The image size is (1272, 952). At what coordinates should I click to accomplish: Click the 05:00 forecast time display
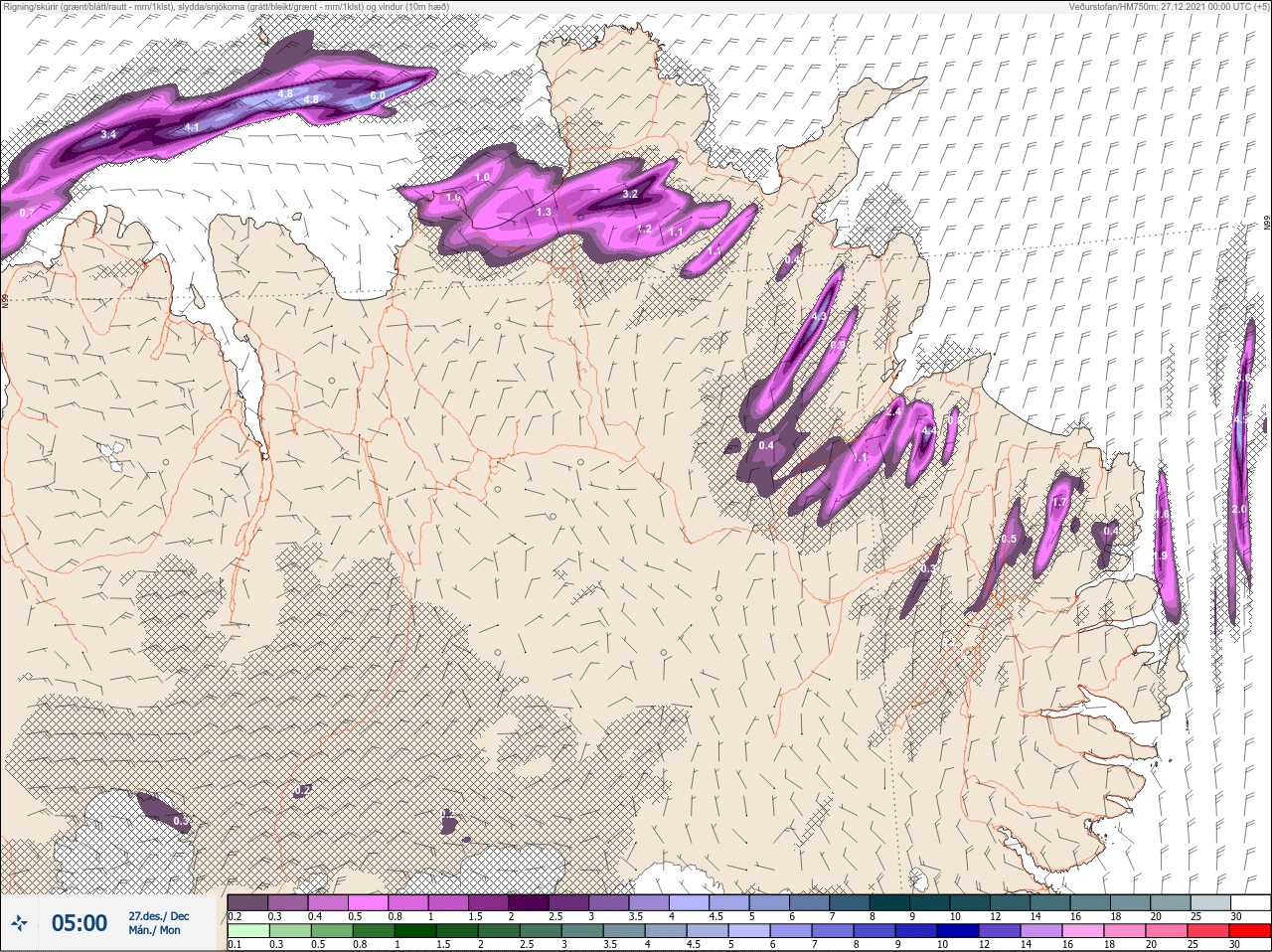(79, 924)
